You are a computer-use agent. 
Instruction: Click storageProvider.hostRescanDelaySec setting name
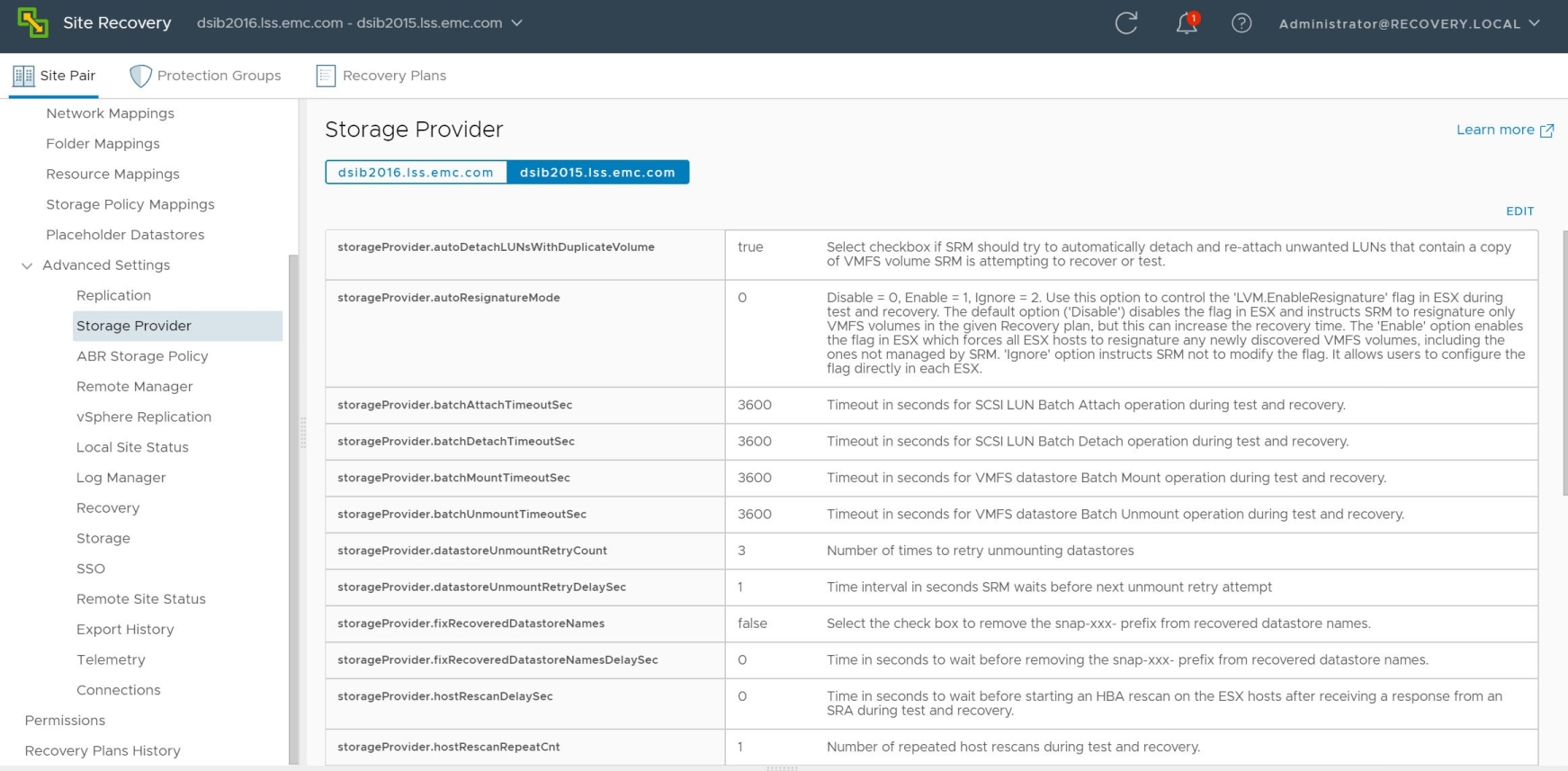445,696
